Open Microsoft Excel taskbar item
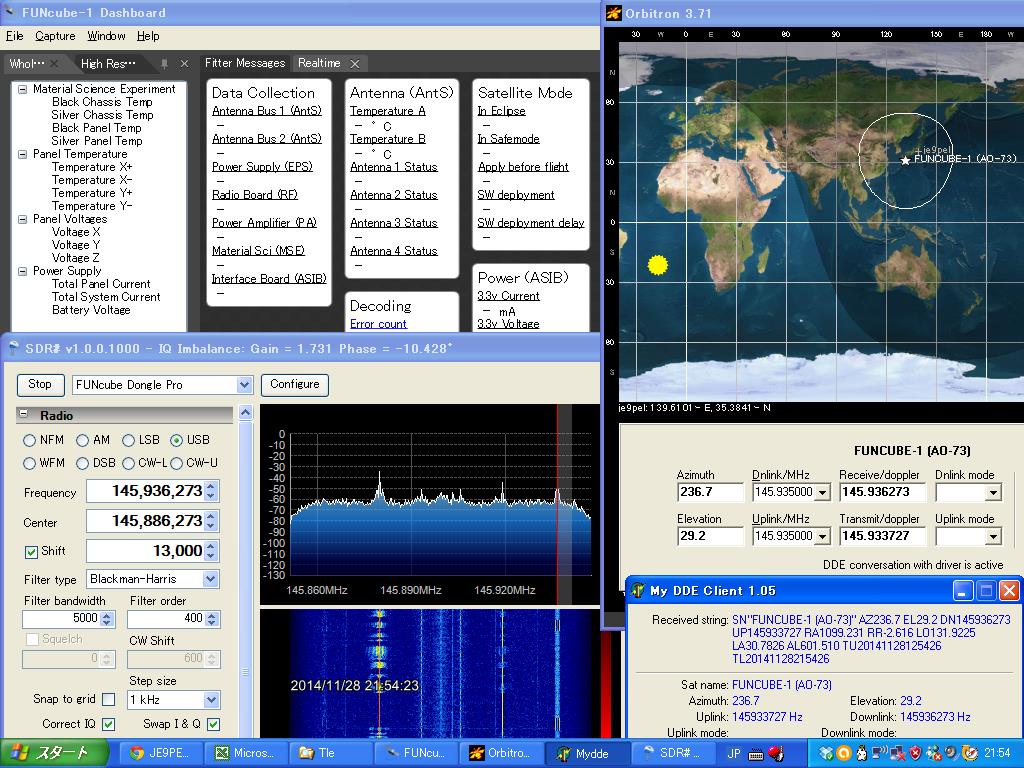This screenshot has width=1024, height=768. click(x=245, y=753)
